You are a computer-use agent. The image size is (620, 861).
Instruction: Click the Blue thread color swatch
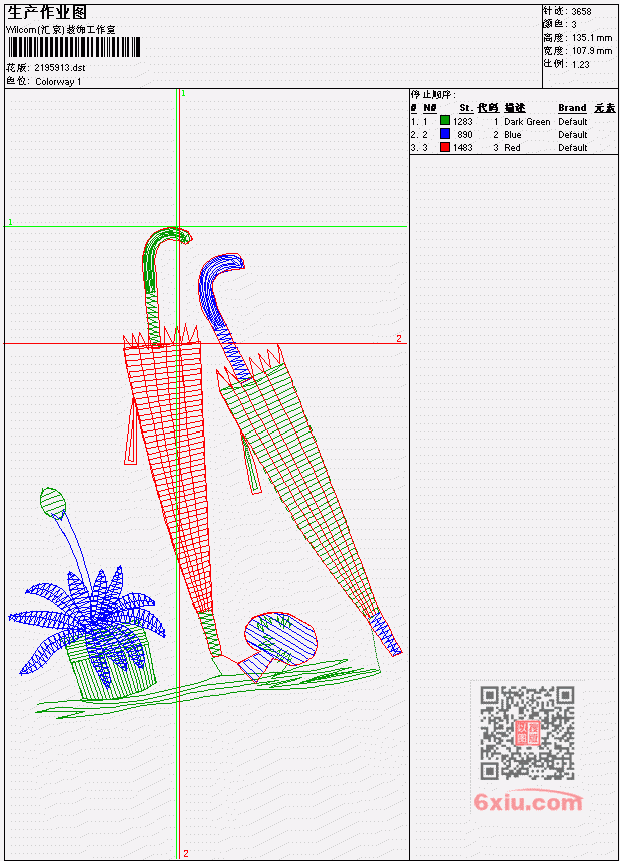pos(445,134)
